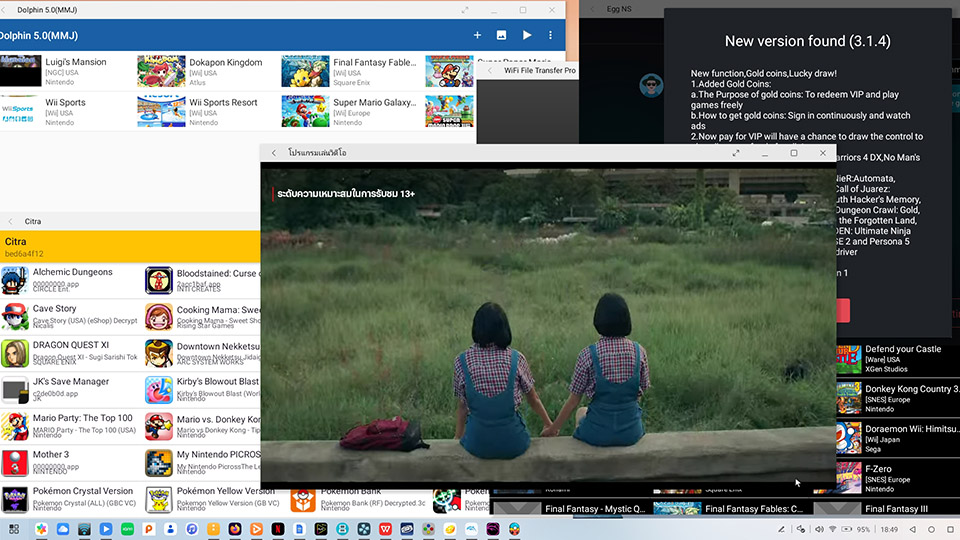Click the video playback area
960x540 pixels.
tap(548, 324)
